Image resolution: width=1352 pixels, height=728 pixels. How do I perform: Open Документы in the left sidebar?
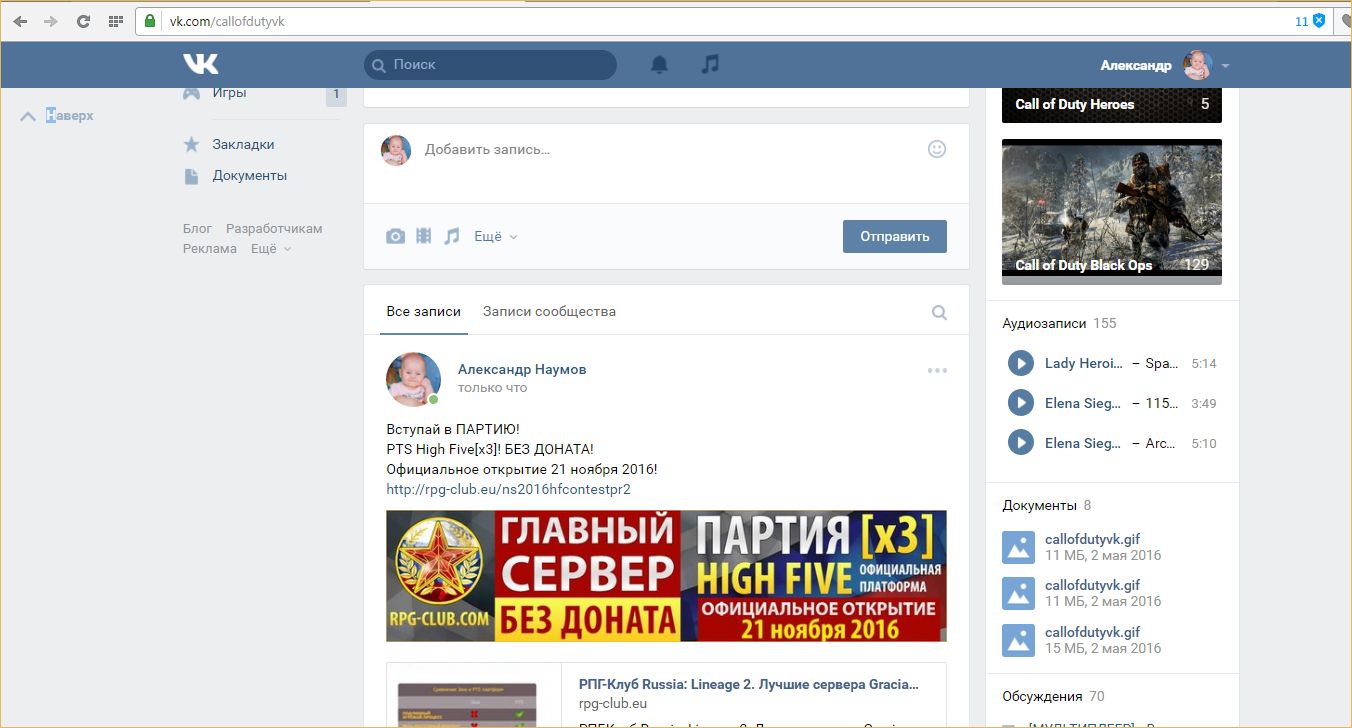point(249,175)
